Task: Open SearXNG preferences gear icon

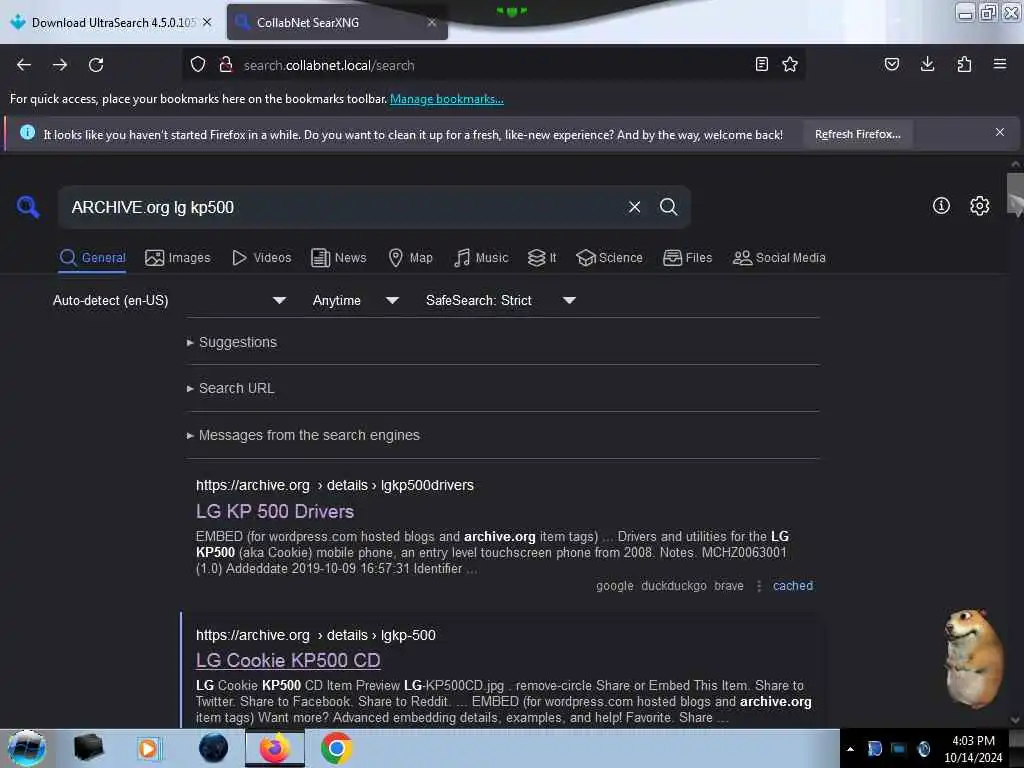Action: 980,206
